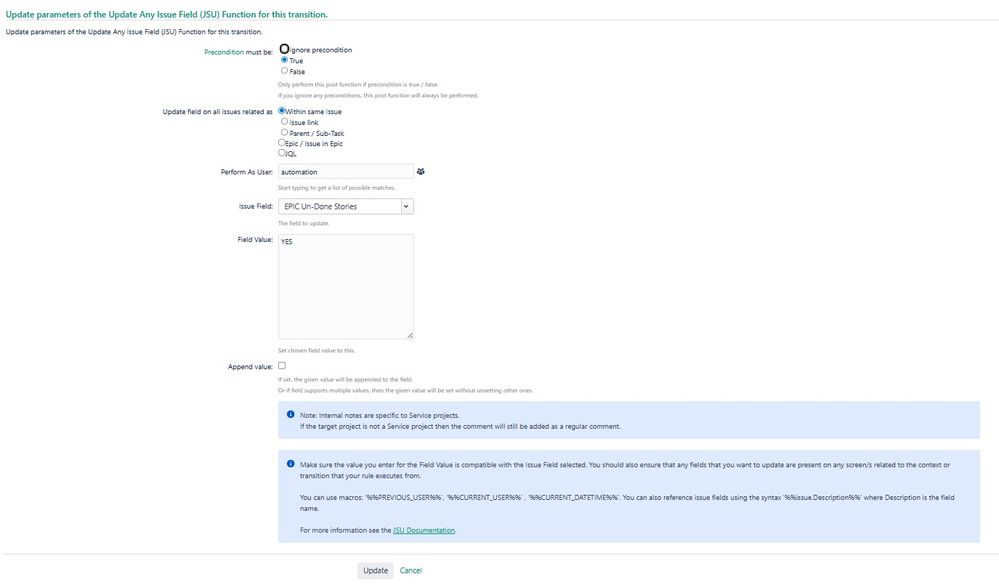Open the user picker beside Perform As User
The width and height of the screenshot is (999, 585).
click(420, 171)
